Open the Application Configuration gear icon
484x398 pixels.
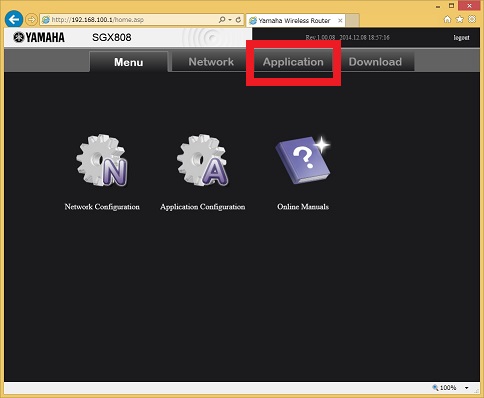203,160
